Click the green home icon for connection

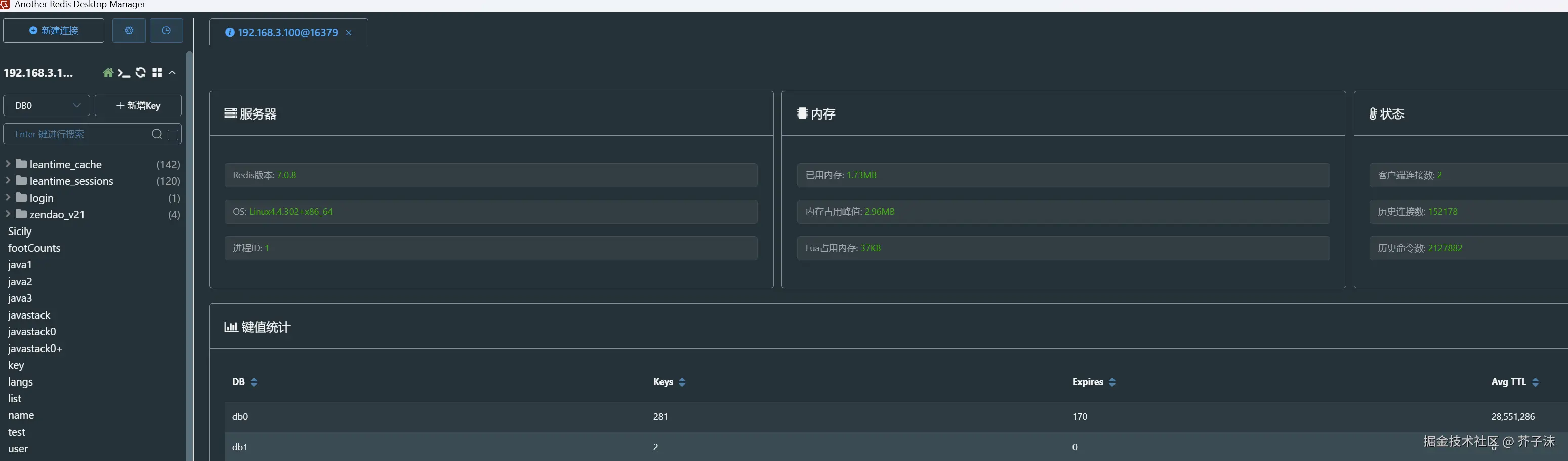(x=108, y=73)
